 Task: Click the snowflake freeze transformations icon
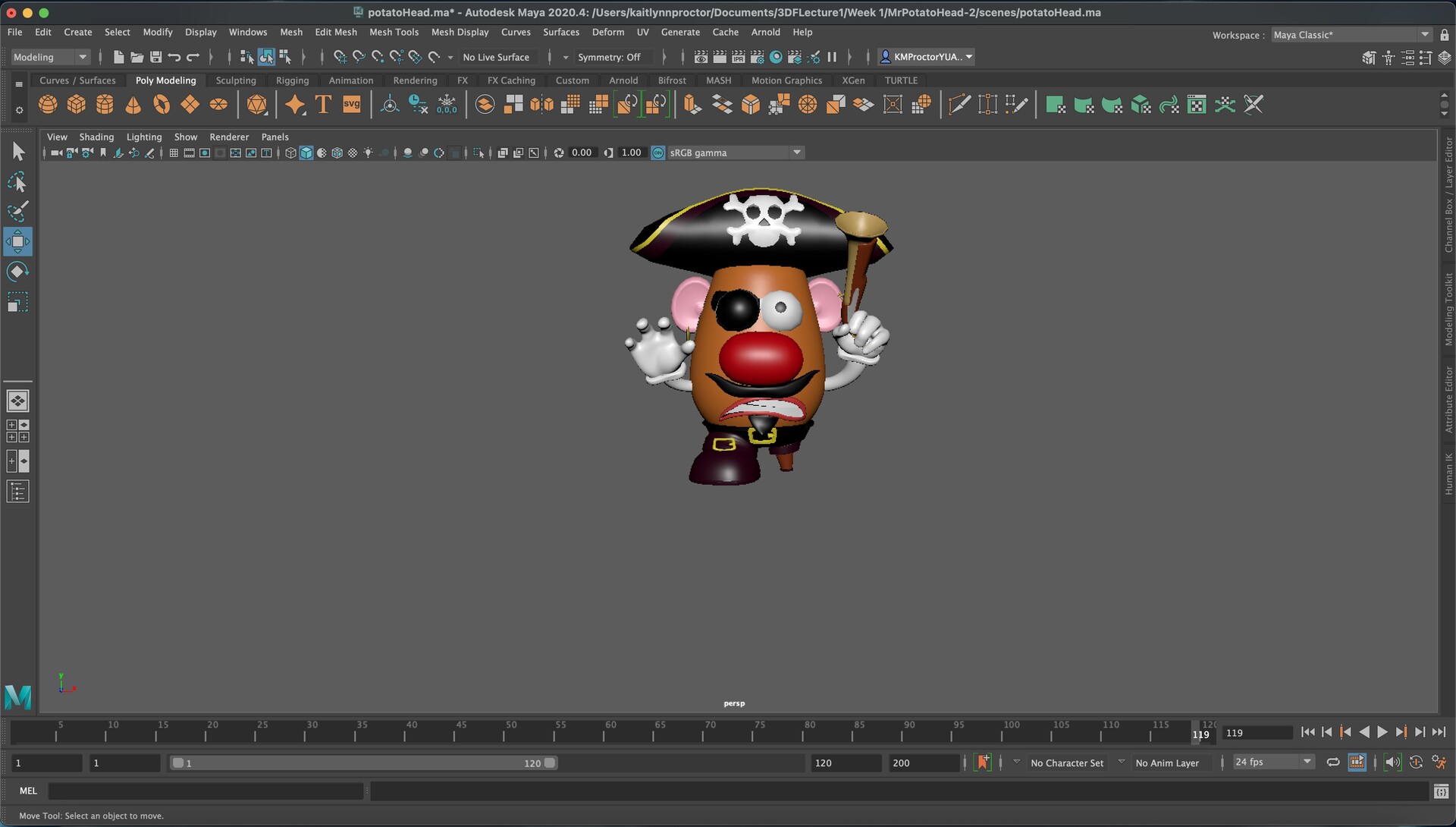point(447,104)
